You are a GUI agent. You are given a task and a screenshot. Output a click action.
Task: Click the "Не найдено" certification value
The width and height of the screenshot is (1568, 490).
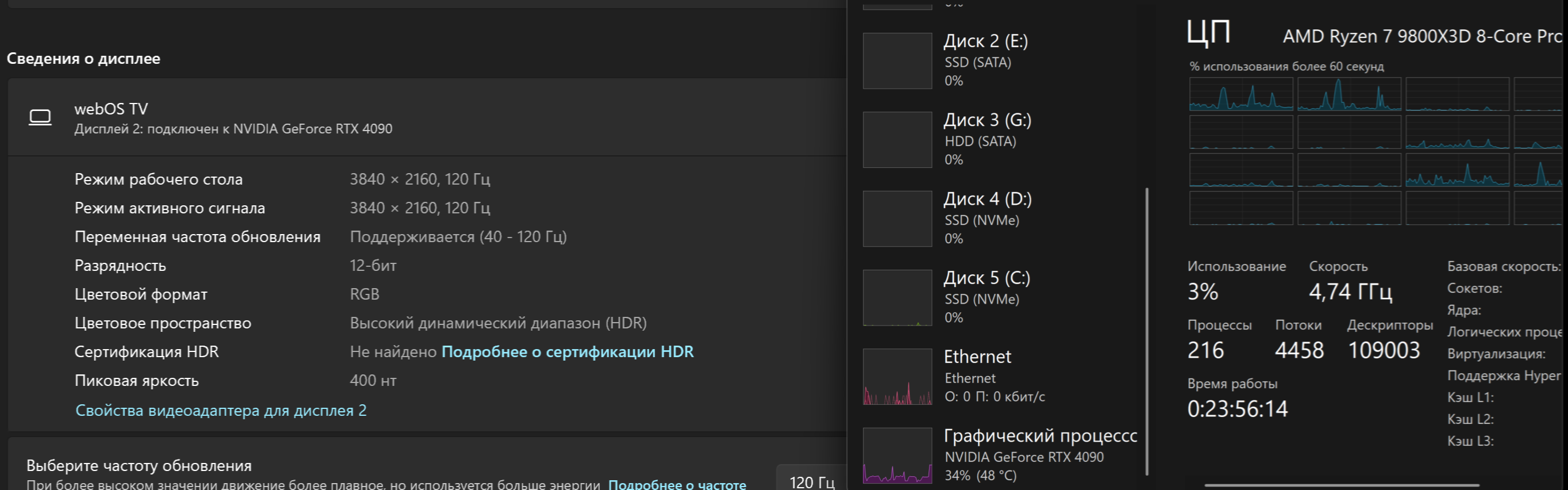click(x=393, y=351)
